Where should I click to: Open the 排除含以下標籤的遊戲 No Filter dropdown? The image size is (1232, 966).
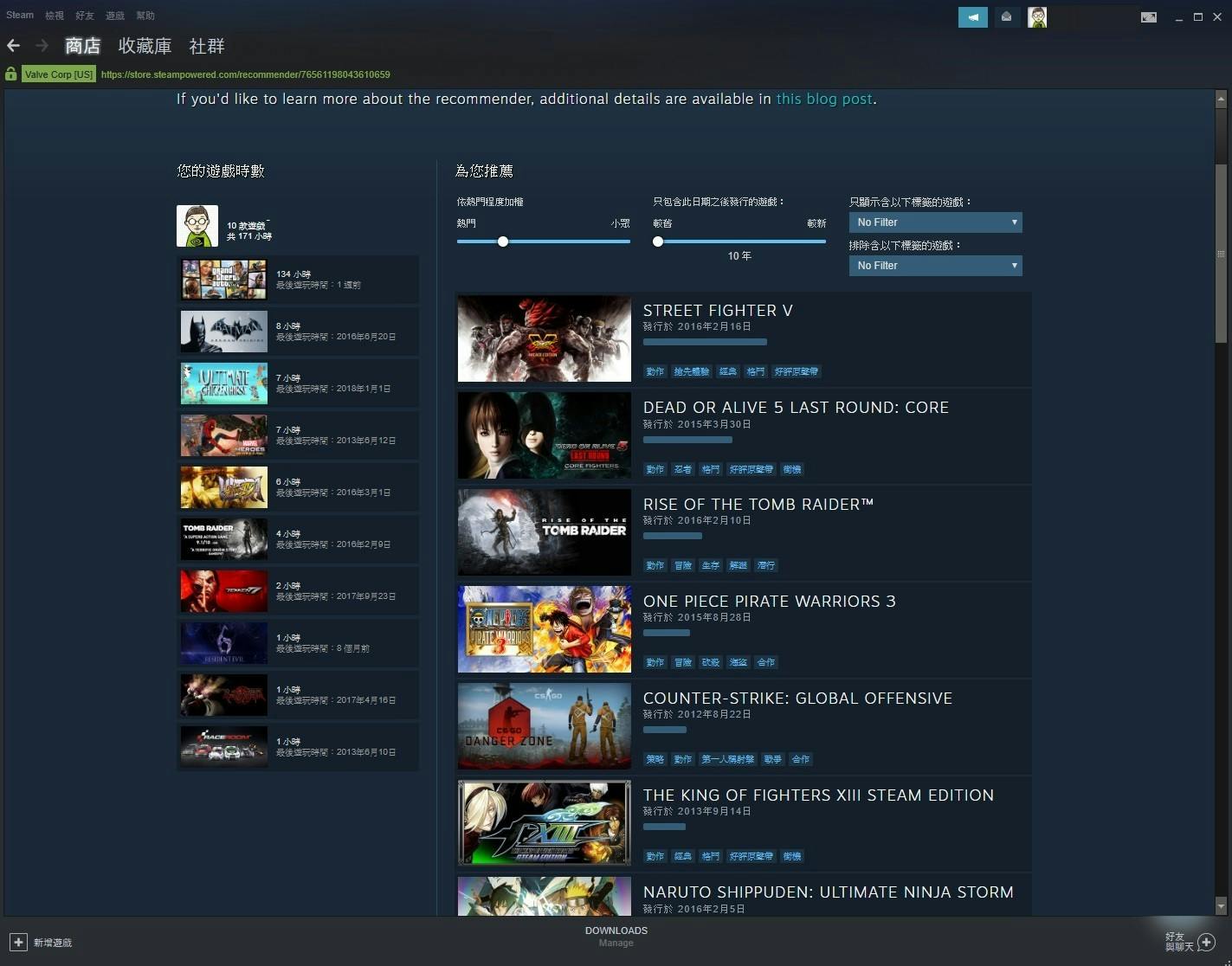click(934, 266)
